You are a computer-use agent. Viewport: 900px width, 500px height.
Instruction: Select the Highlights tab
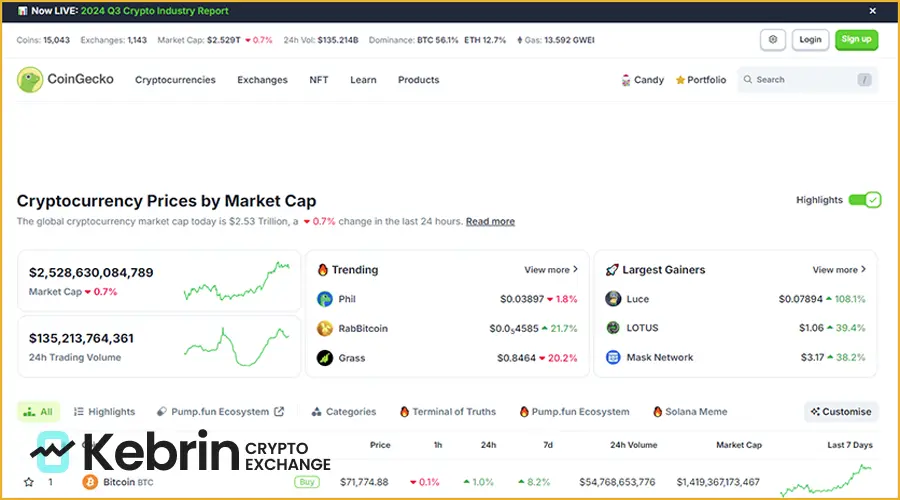104,412
